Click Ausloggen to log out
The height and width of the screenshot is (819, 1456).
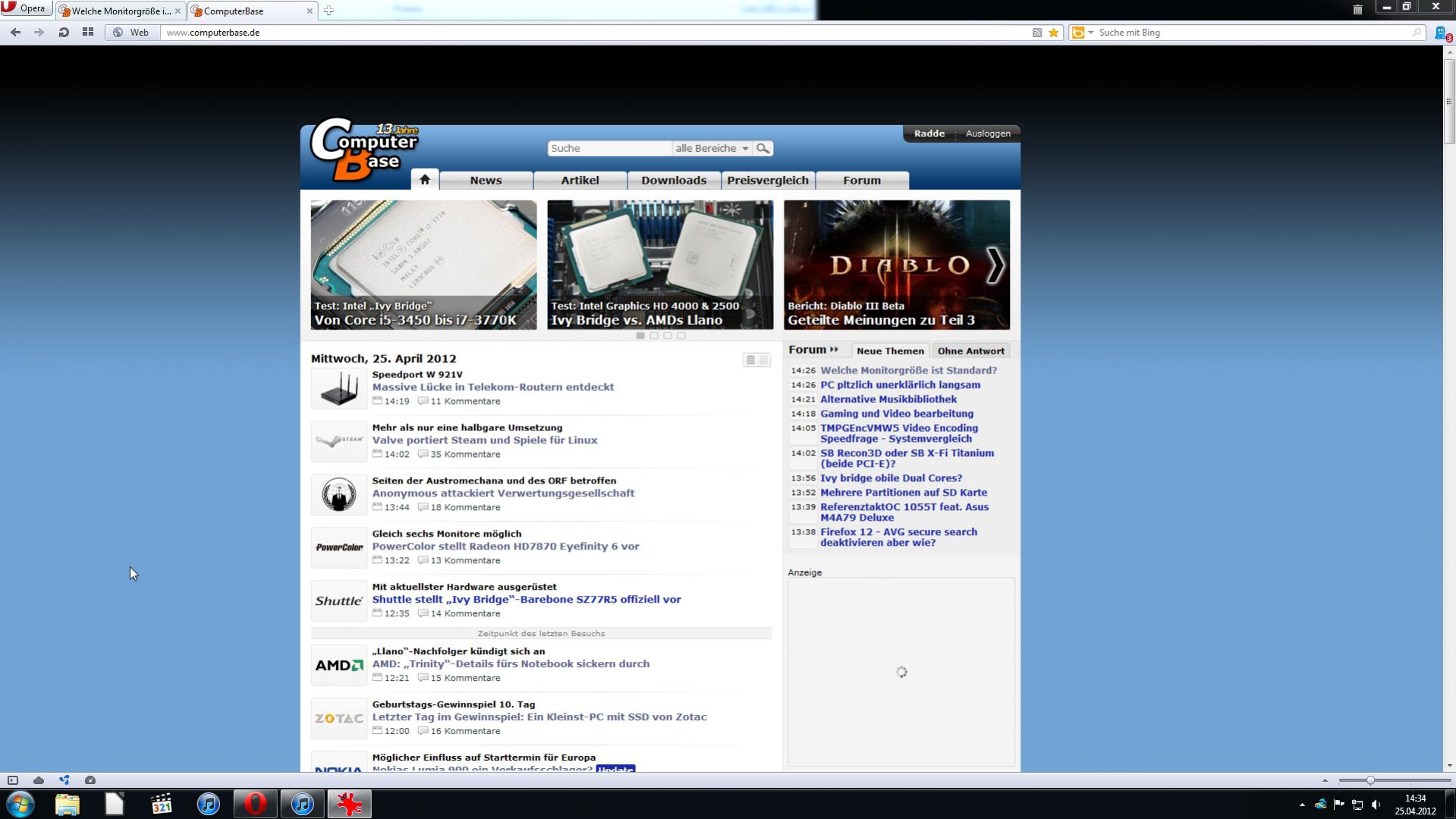point(988,134)
